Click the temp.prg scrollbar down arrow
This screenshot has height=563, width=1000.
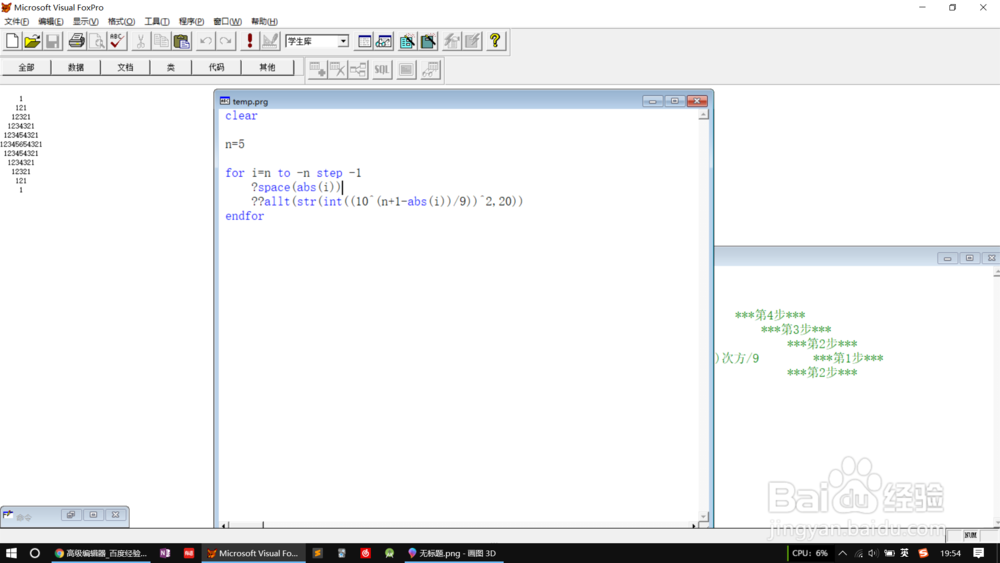coord(703,516)
